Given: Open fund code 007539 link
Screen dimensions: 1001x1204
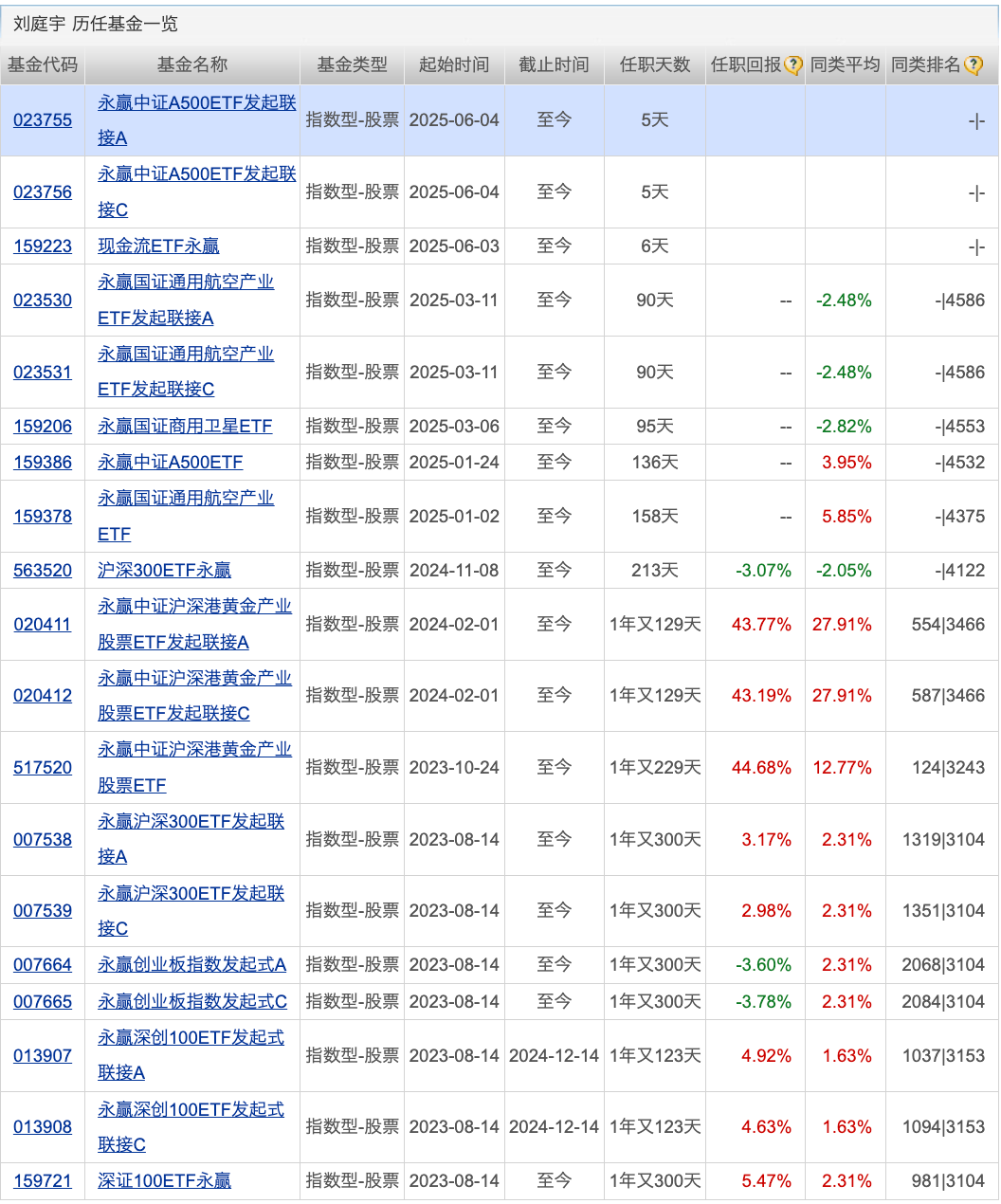Looking at the screenshot, I should (x=43, y=911).
